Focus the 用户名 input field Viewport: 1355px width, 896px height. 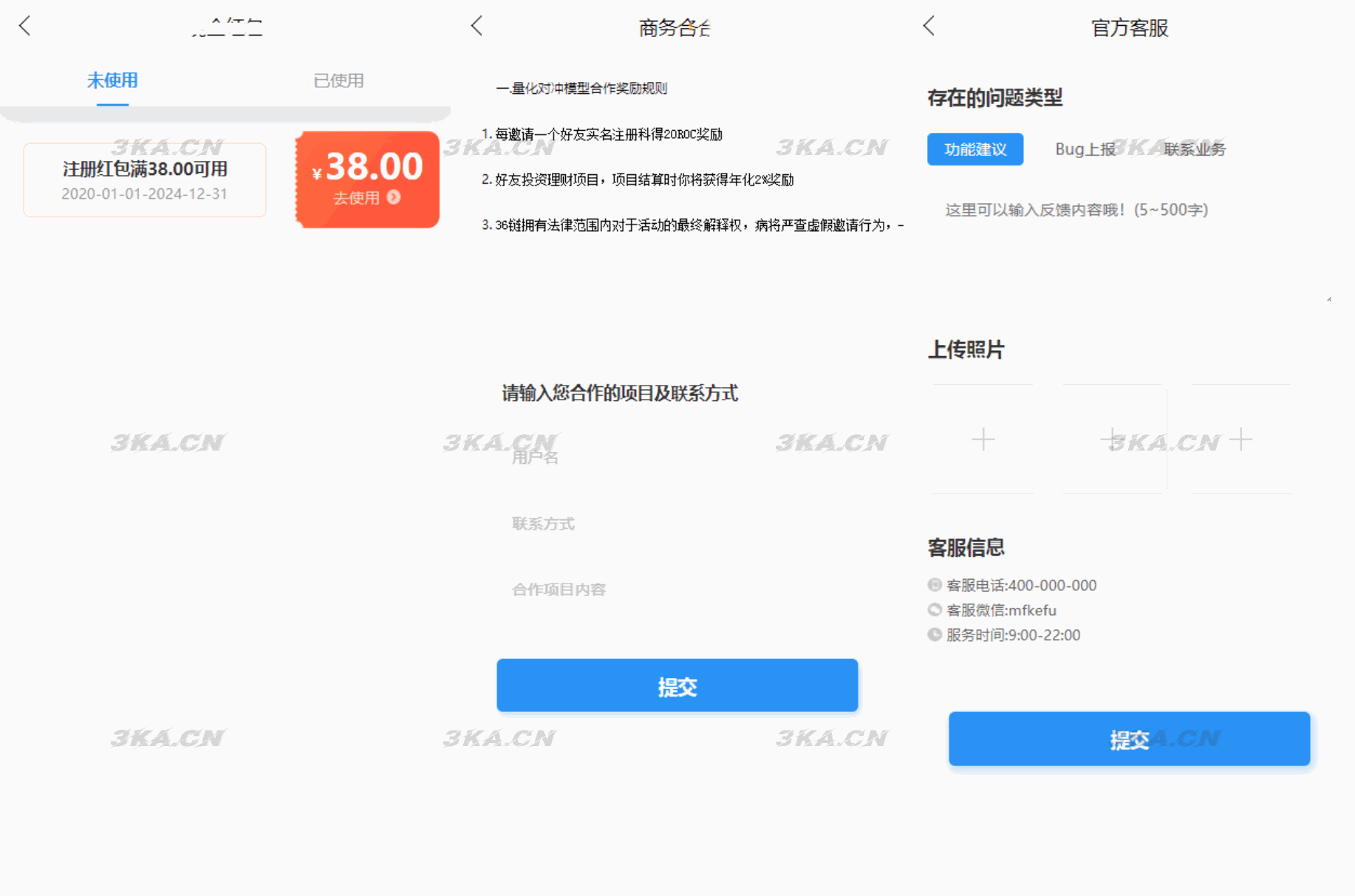[677, 457]
